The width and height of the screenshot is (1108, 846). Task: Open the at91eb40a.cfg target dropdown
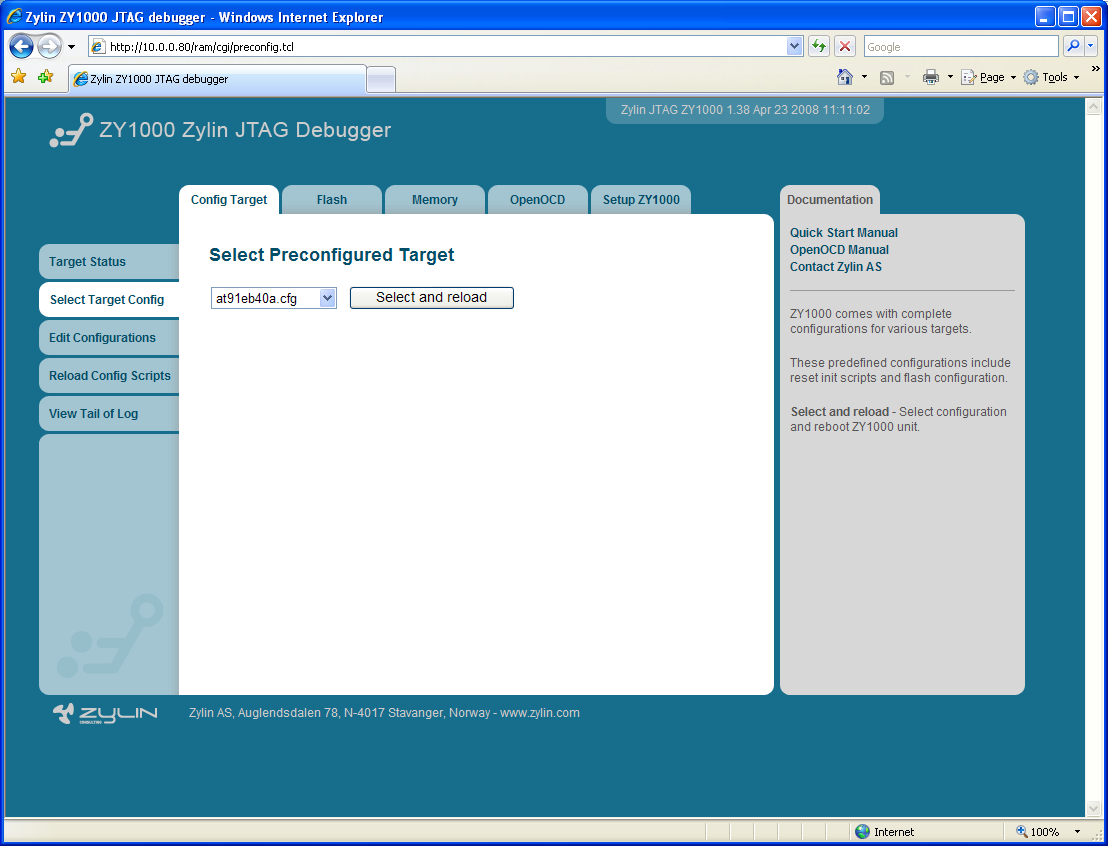(273, 298)
